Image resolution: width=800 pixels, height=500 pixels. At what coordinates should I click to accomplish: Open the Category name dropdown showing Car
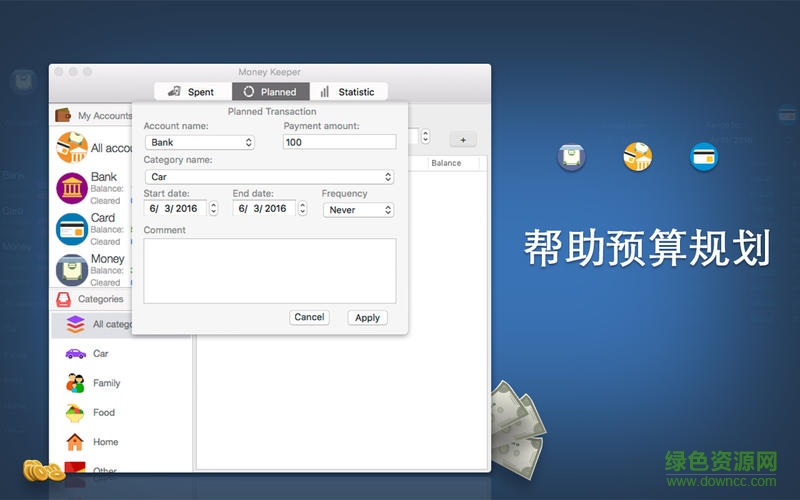tap(269, 177)
